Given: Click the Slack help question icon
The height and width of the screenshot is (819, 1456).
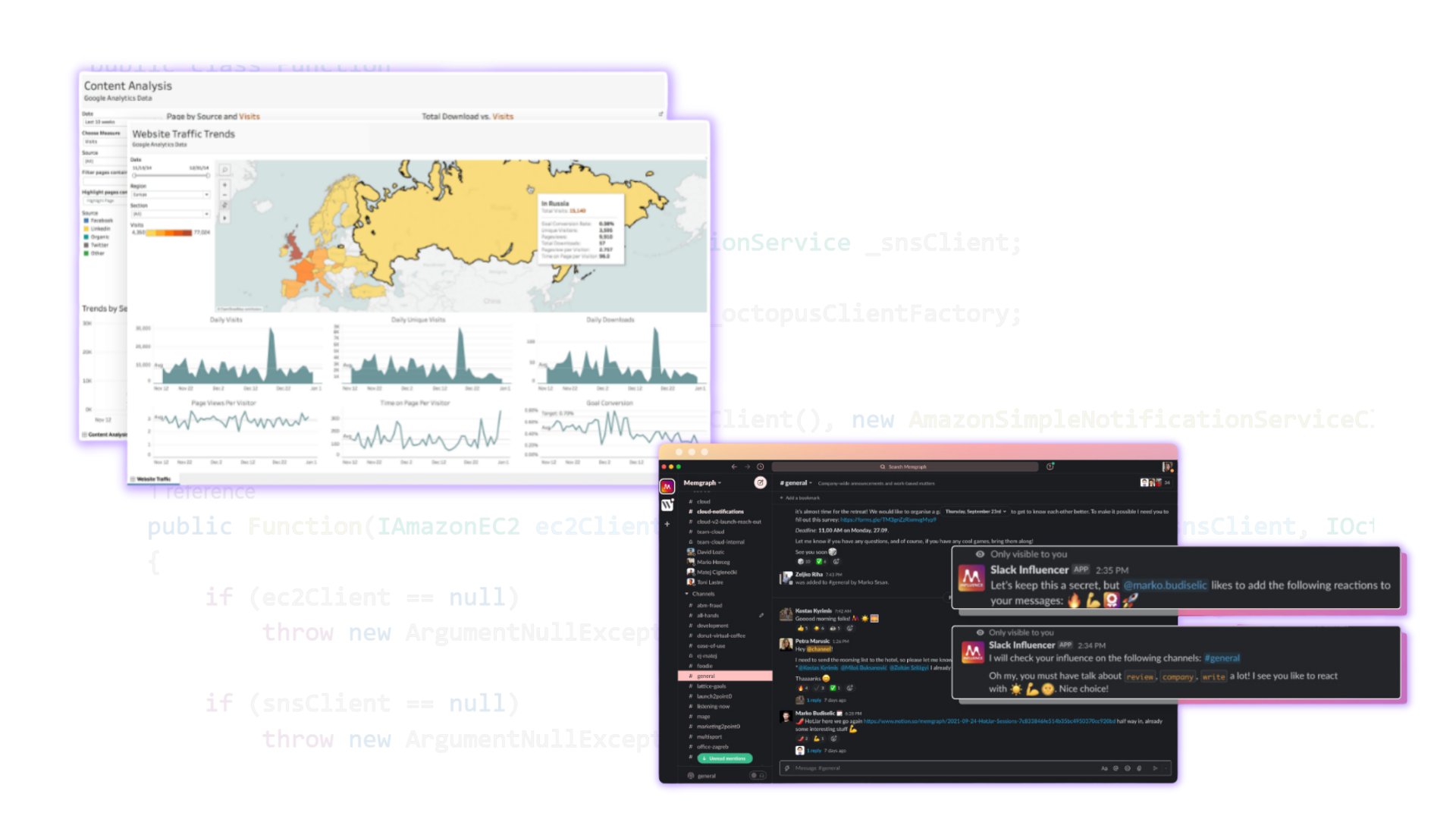Looking at the screenshot, I should click(1050, 467).
